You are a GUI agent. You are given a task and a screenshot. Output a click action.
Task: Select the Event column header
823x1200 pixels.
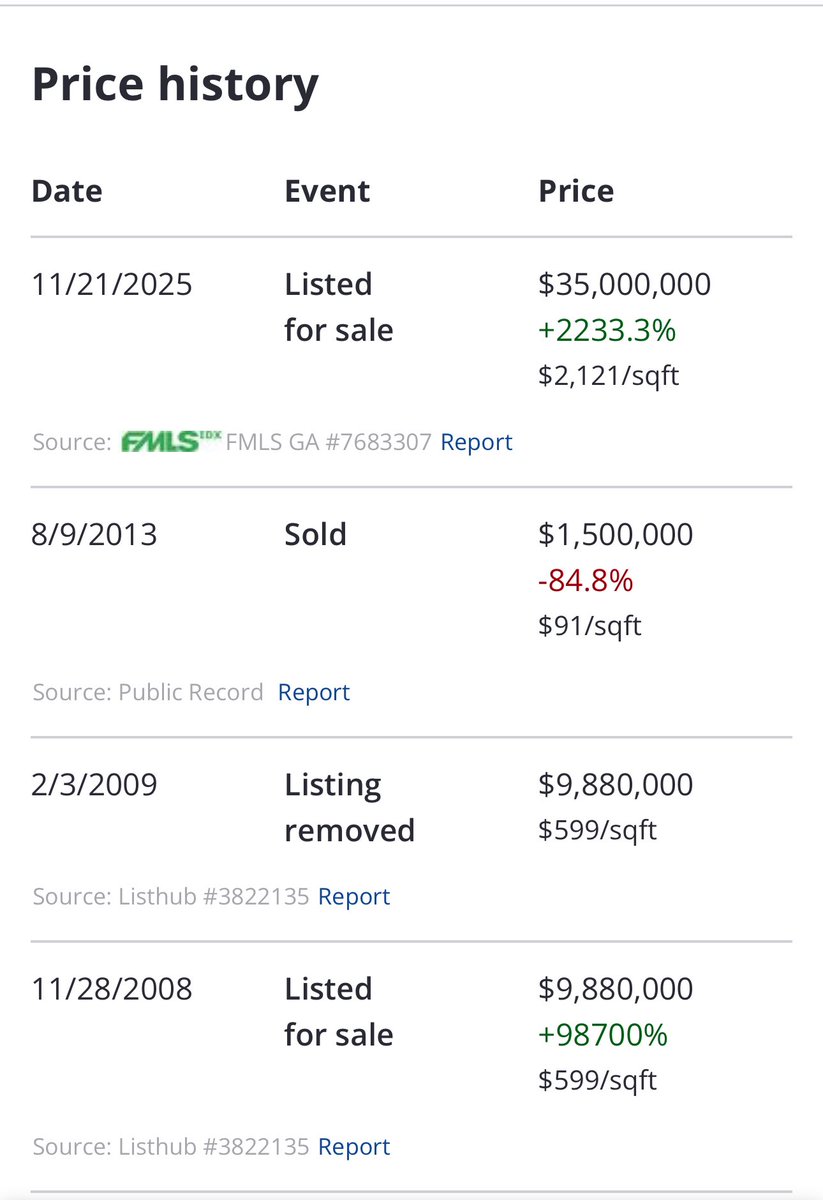click(x=327, y=191)
